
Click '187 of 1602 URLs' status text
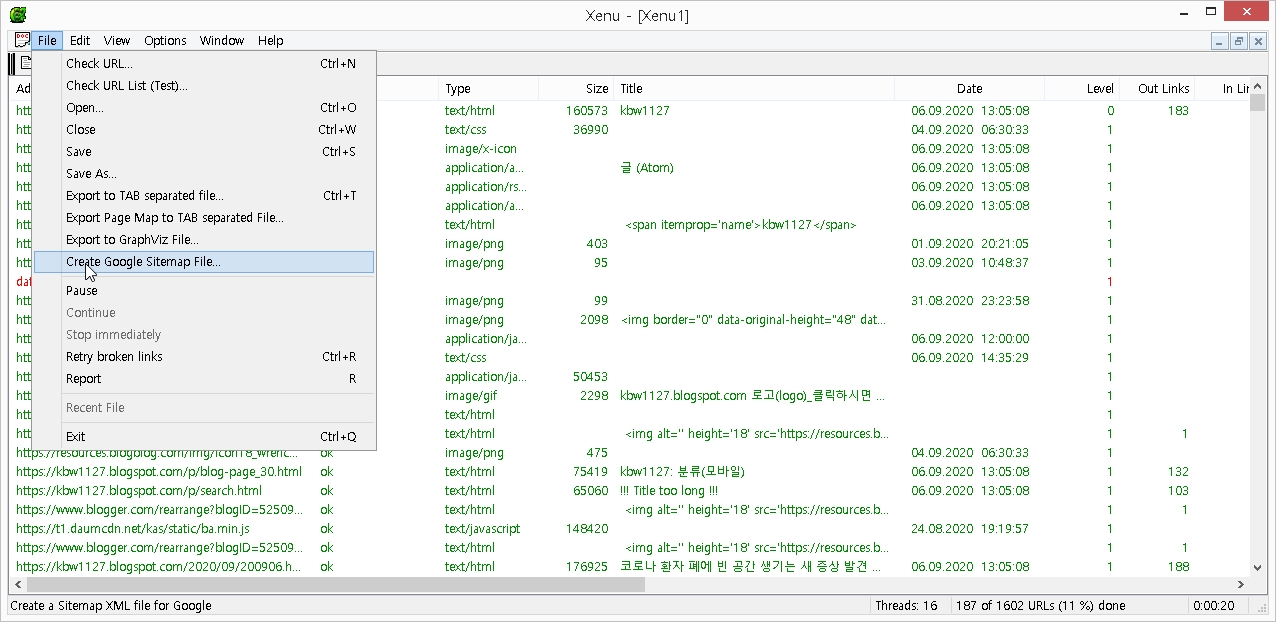click(x=1040, y=605)
